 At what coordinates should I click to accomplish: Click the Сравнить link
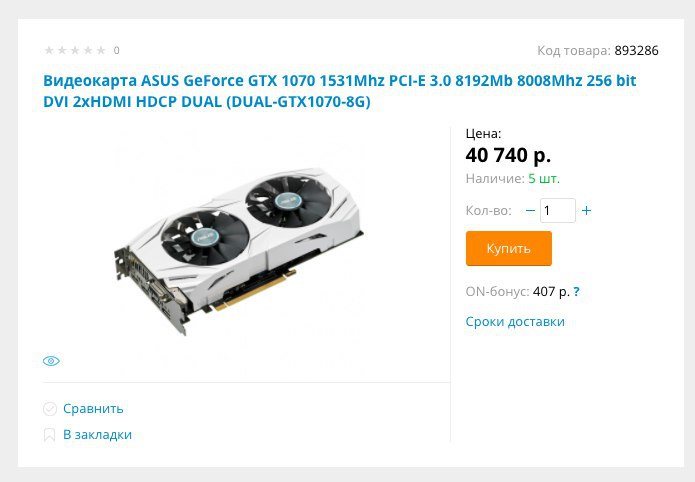(93, 408)
